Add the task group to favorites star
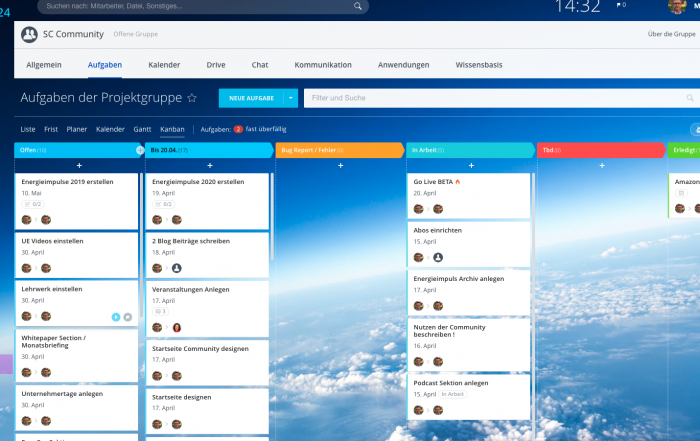Viewport: 700px width, 441px height. [x=192, y=98]
